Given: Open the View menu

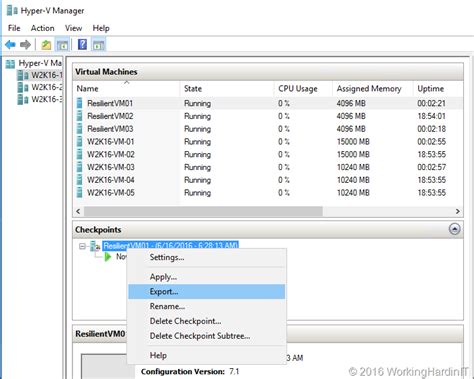Looking at the screenshot, I should click(73, 28).
